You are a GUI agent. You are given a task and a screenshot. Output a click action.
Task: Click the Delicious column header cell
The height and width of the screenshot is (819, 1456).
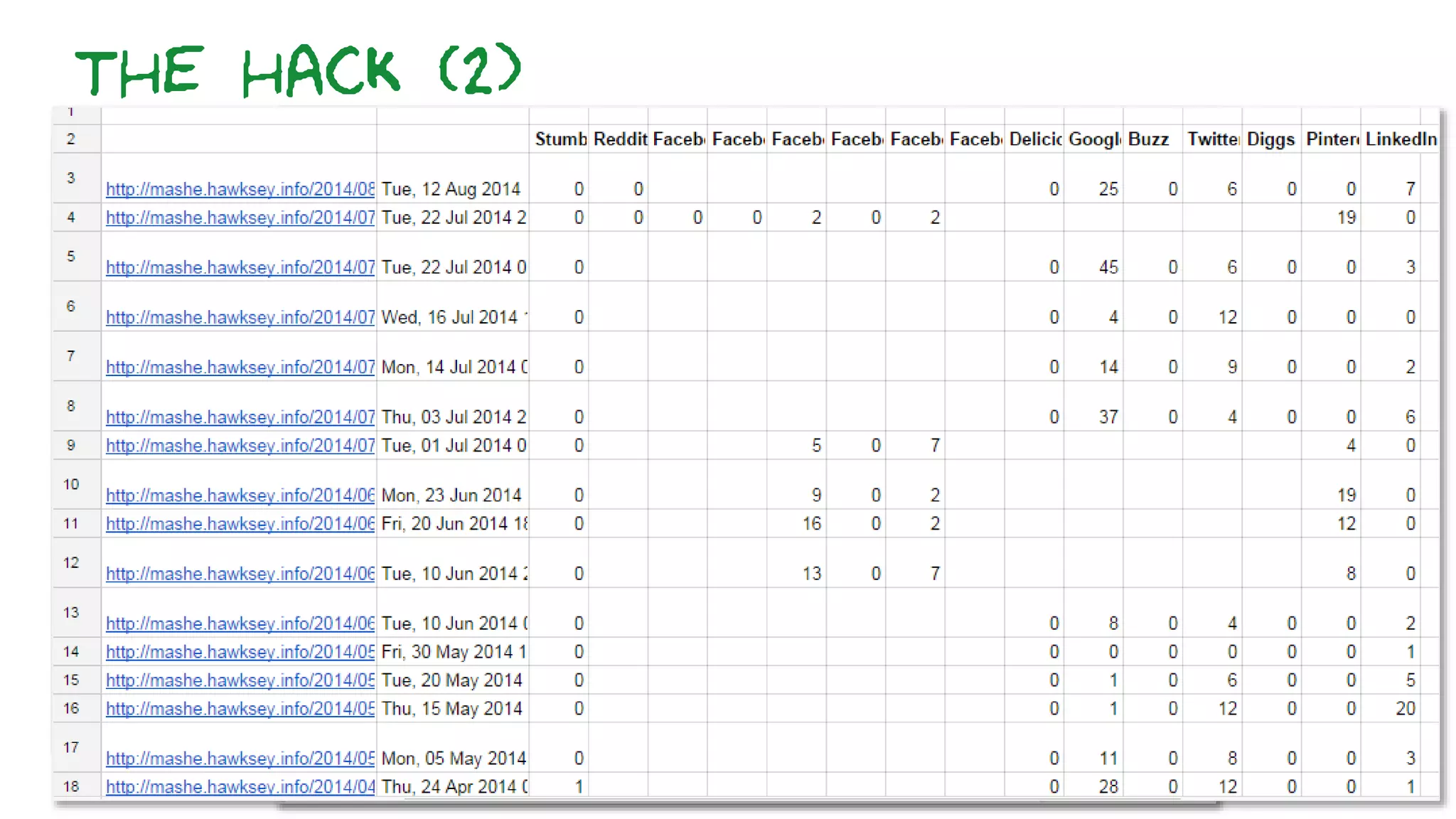pos(1034,139)
